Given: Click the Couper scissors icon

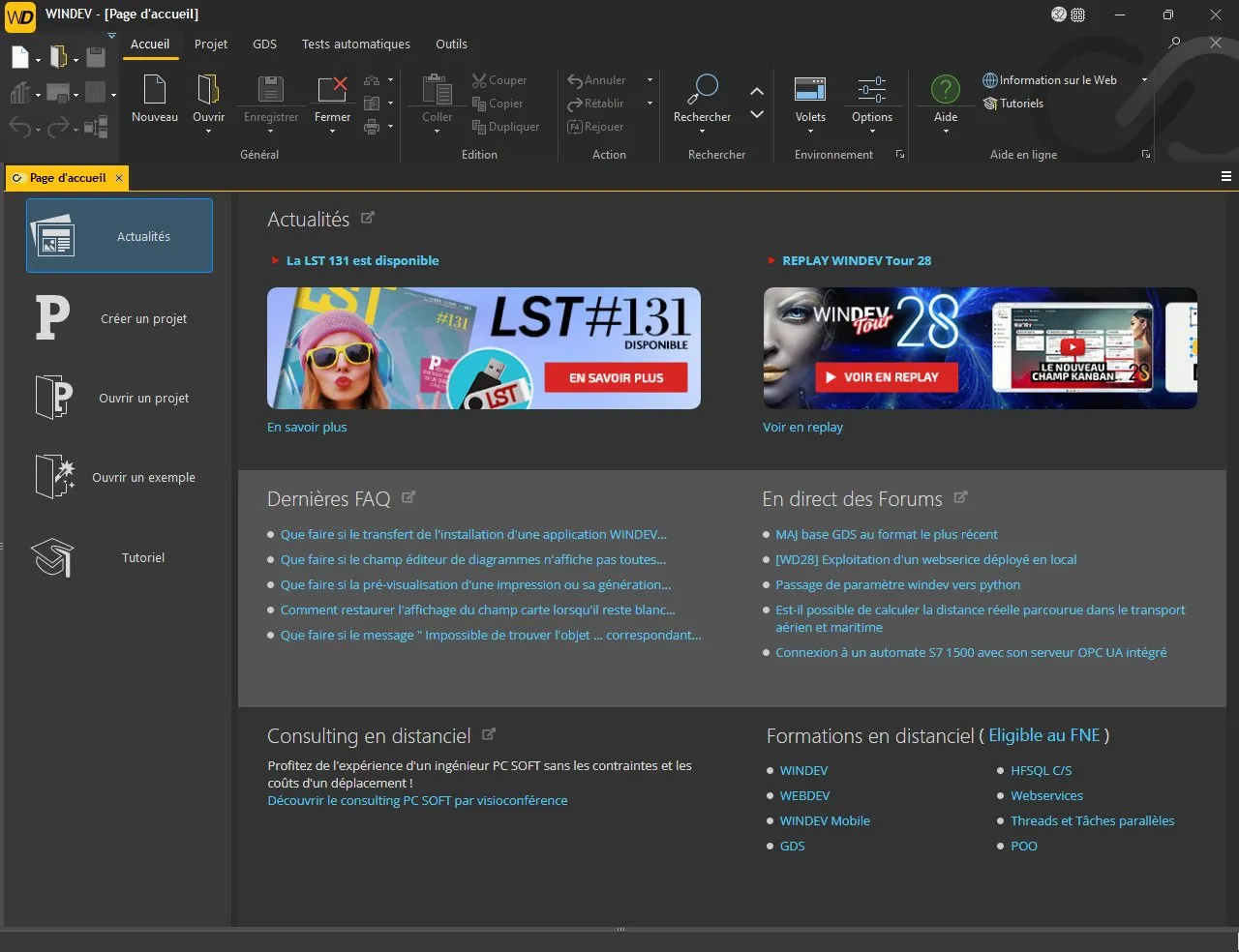Looking at the screenshot, I should point(479,79).
